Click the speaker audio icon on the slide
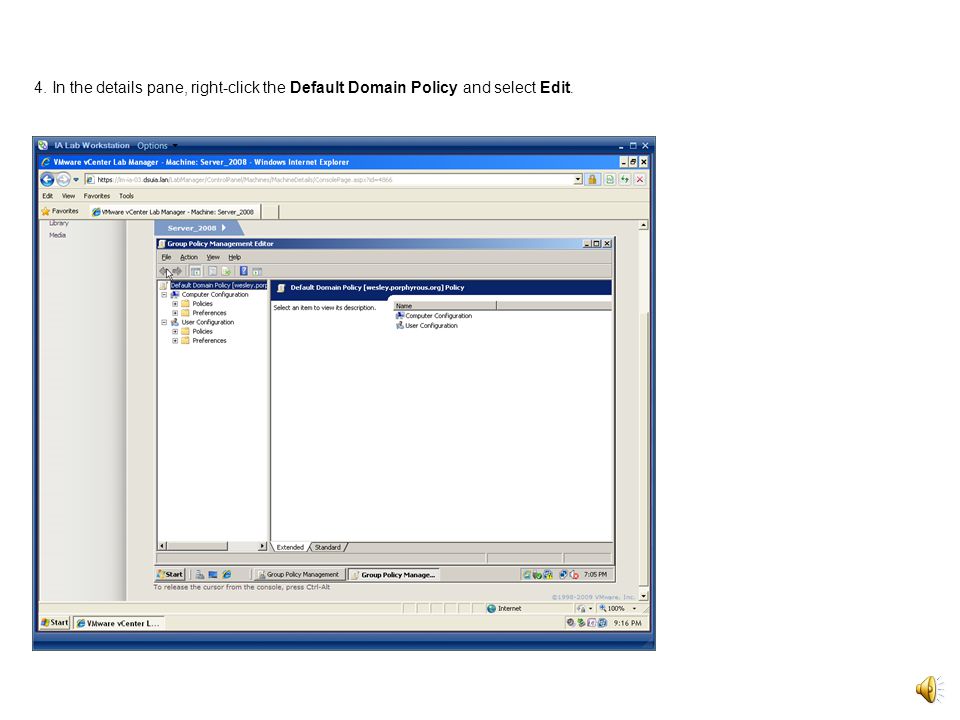 (x=929, y=689)
